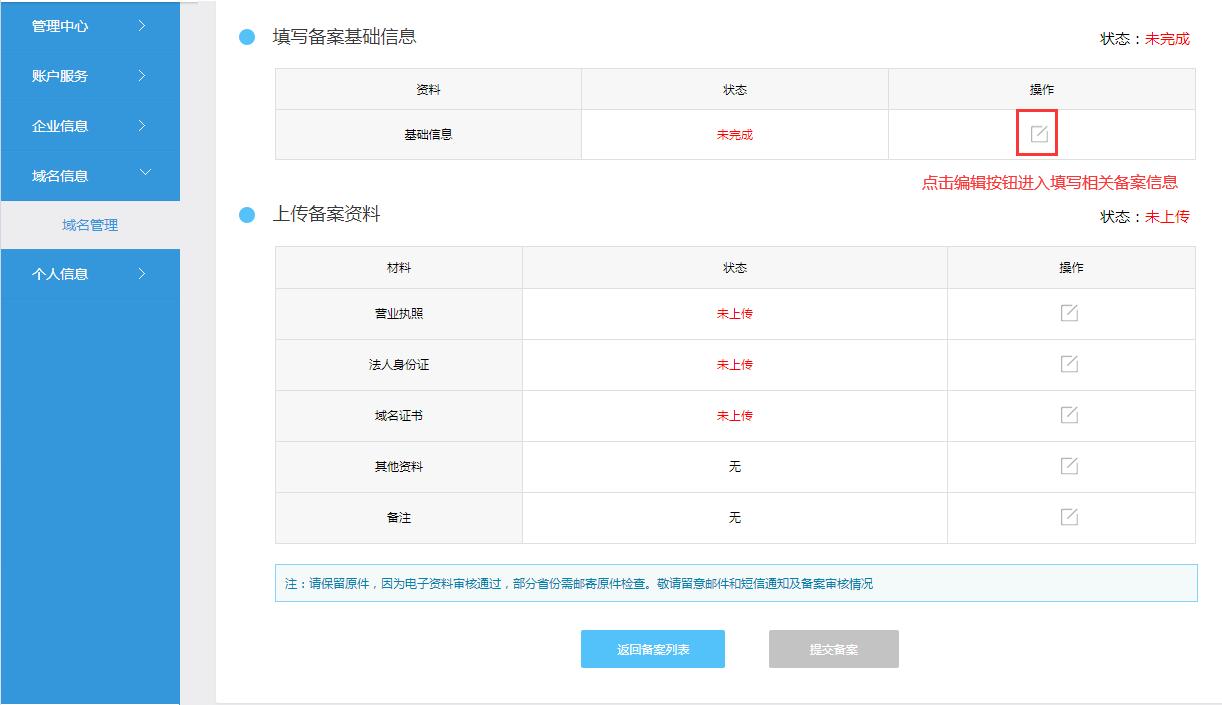This screenshot has height=705, width=1222.
Task: Click the 未上传 text in 营业执照 row
Action: [734, 312]
